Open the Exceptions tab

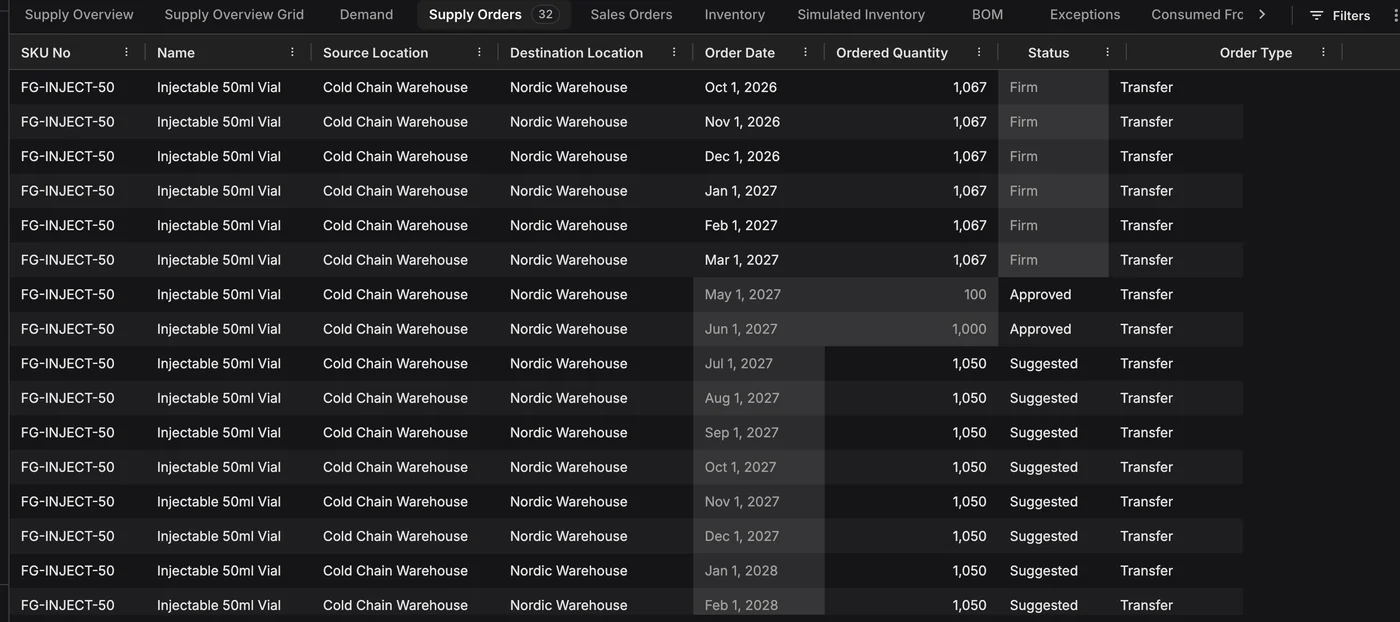1085,14
